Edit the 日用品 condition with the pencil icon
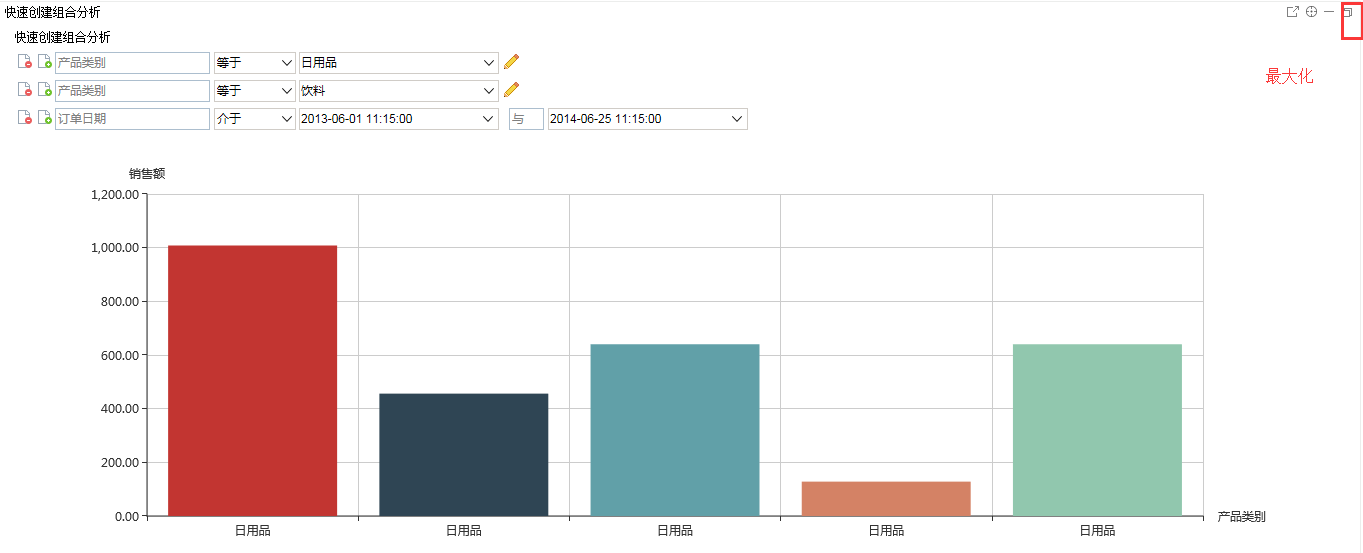The width and height of the screenshot is (1363, 553). (x=511, y=62)
